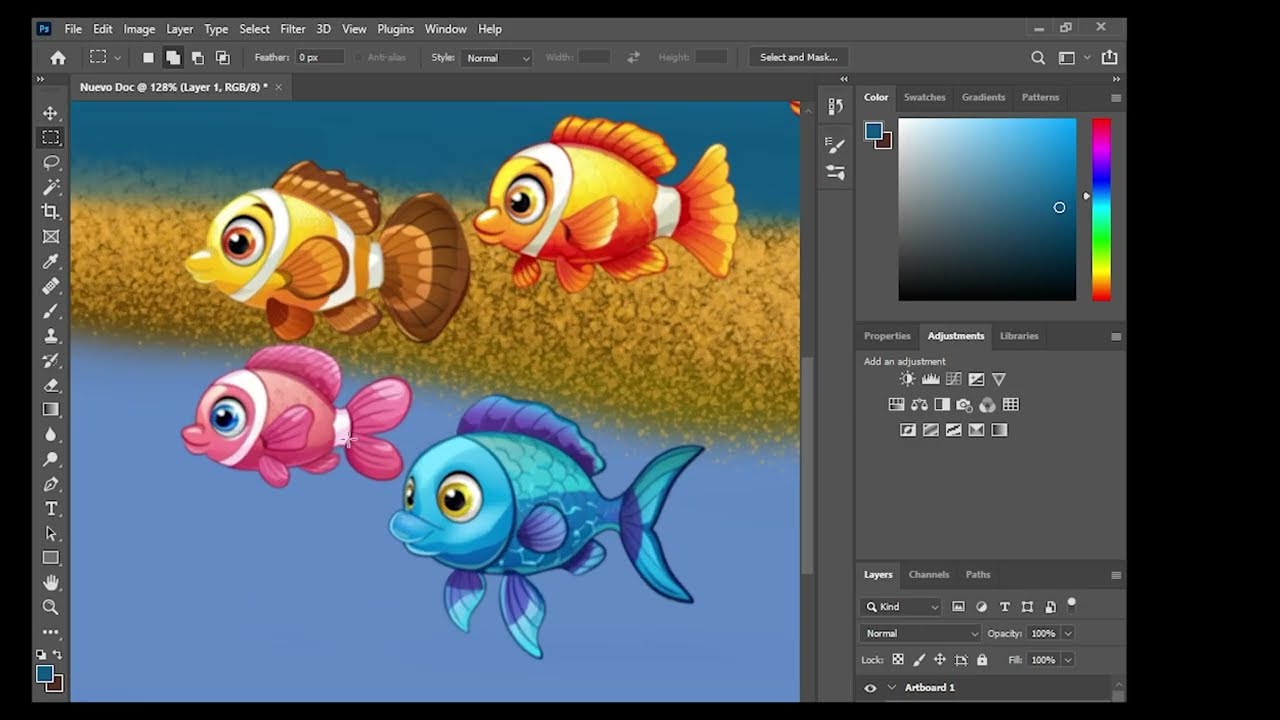Expand the Opacity slider dropdown arrow
Screen dimensions: 1280x720
[1068, 633]
